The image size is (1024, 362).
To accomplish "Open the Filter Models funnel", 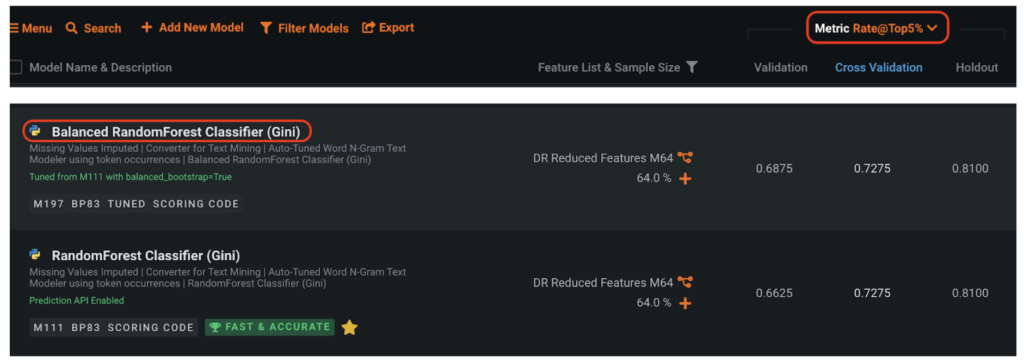I will [265, 28].
